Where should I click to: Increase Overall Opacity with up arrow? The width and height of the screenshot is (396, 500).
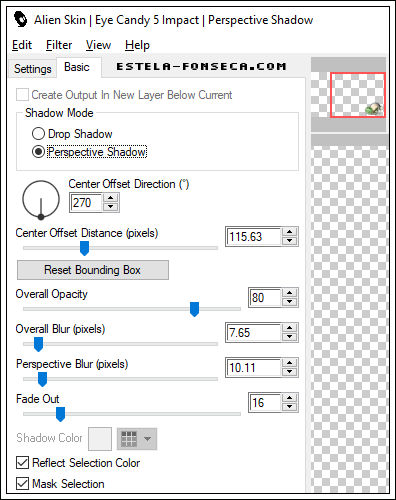pos(290,293)
